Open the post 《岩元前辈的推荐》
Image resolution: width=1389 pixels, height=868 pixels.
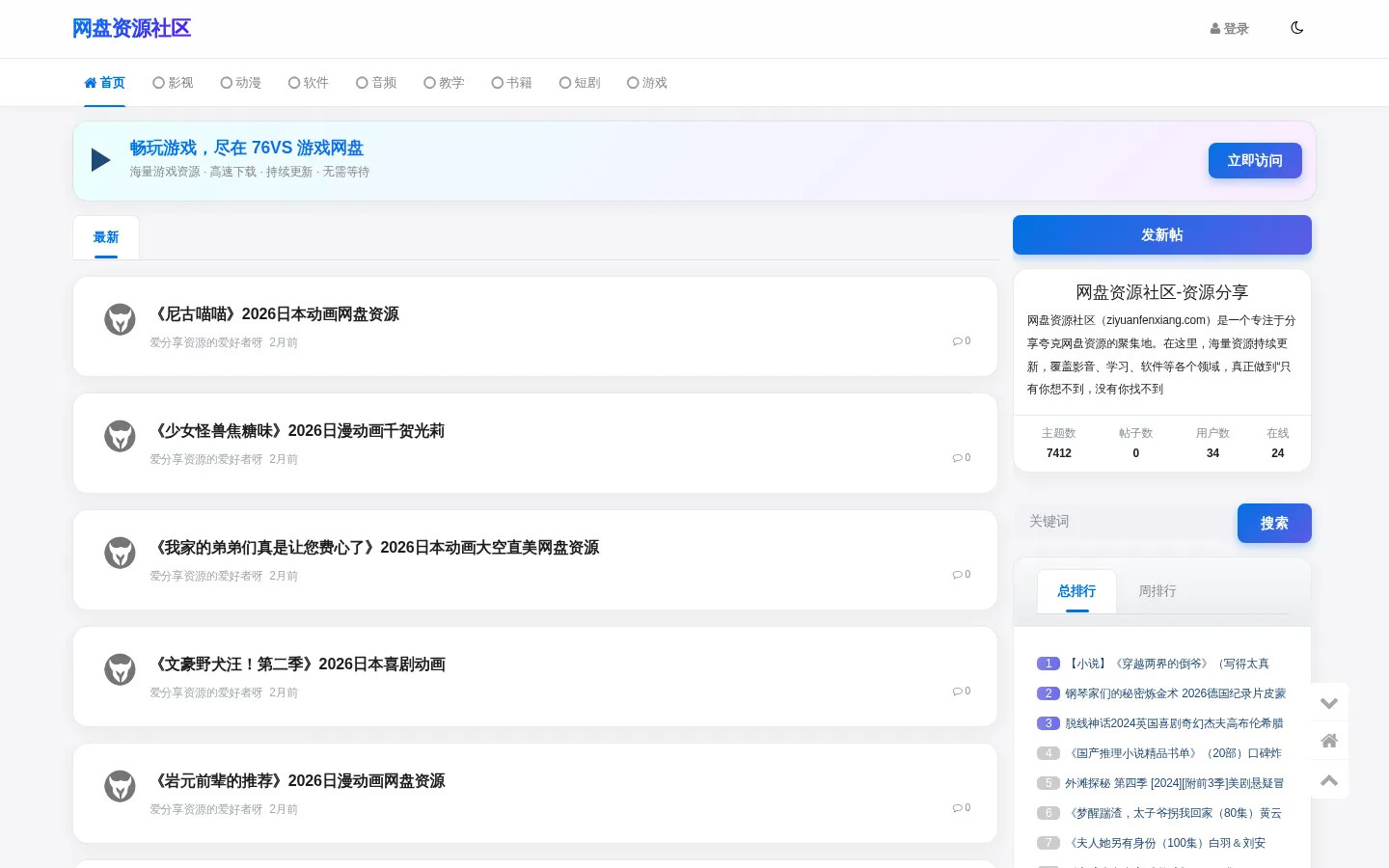(x=300, y=781)
